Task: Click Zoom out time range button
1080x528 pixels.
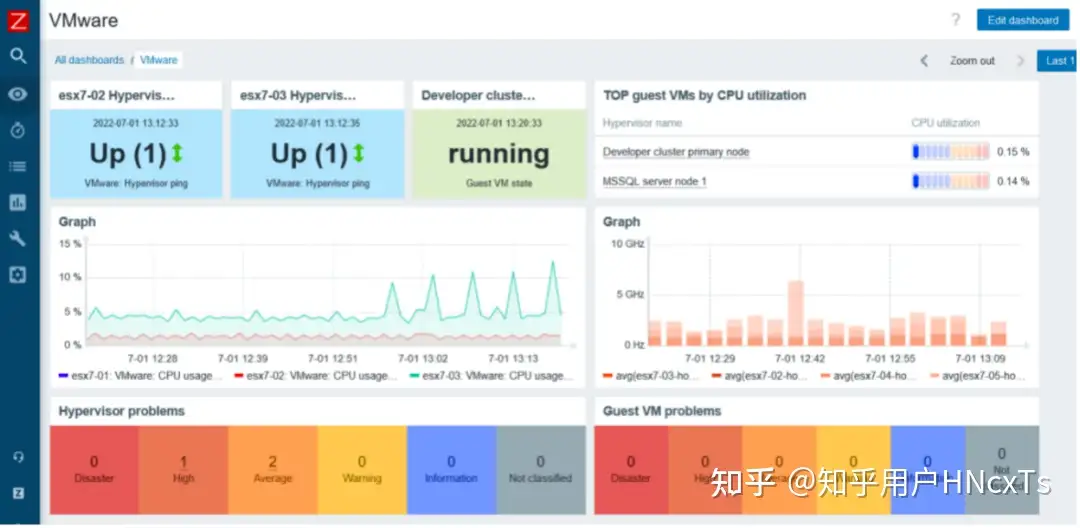Action: [x=972, y=61]
